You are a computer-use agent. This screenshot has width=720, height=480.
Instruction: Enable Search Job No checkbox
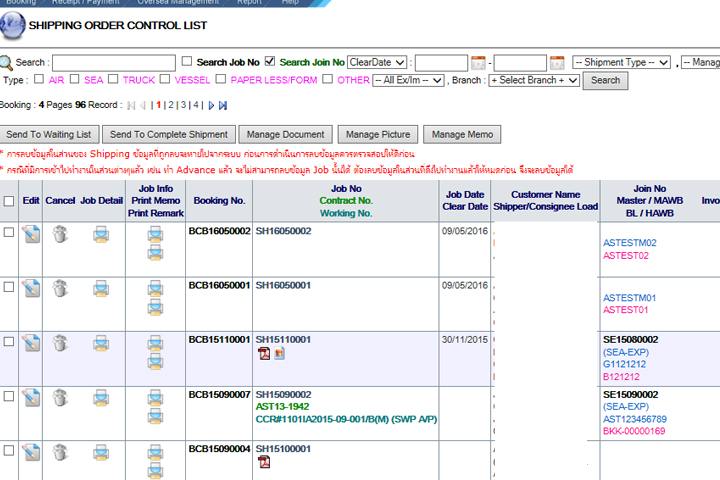186,61
